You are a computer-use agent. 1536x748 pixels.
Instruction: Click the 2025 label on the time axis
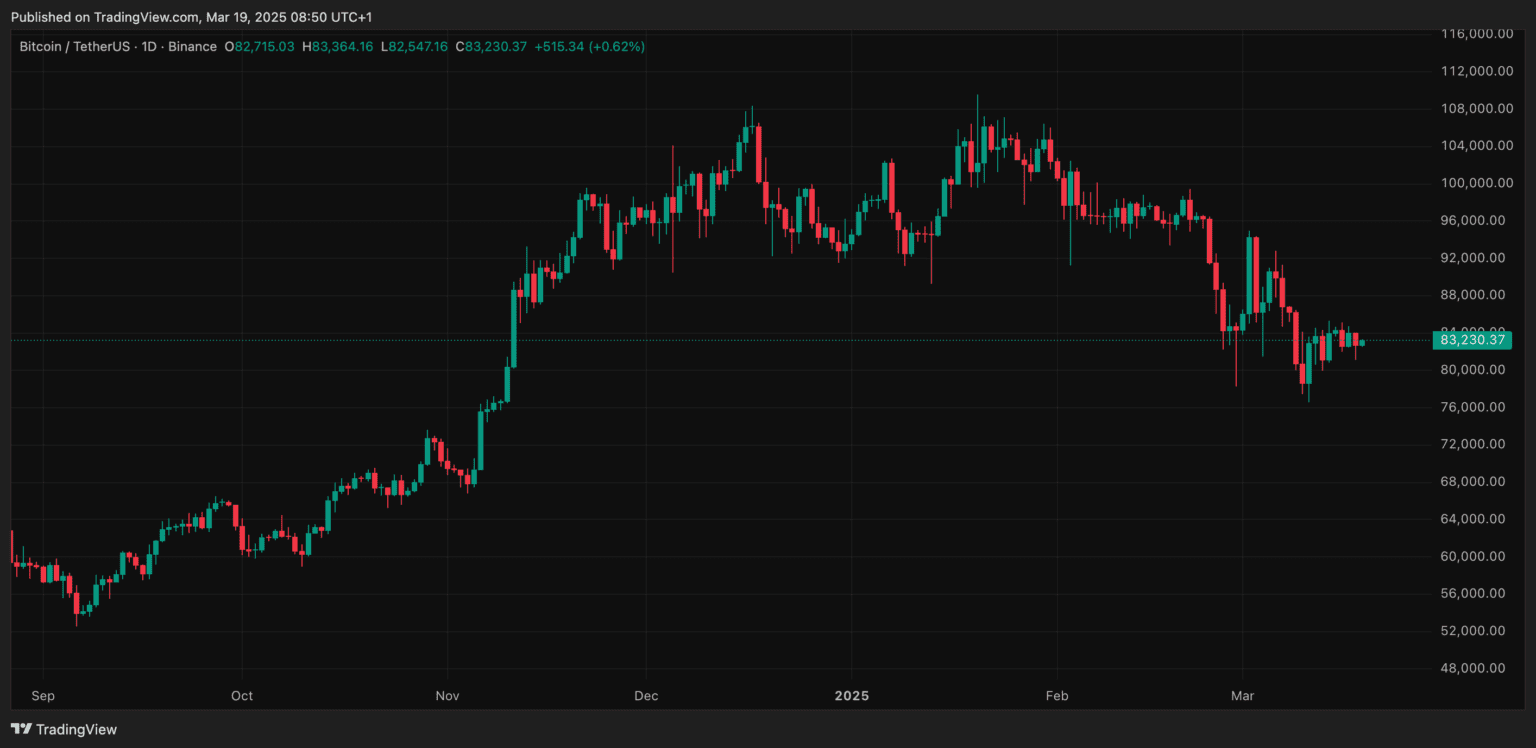851,696
